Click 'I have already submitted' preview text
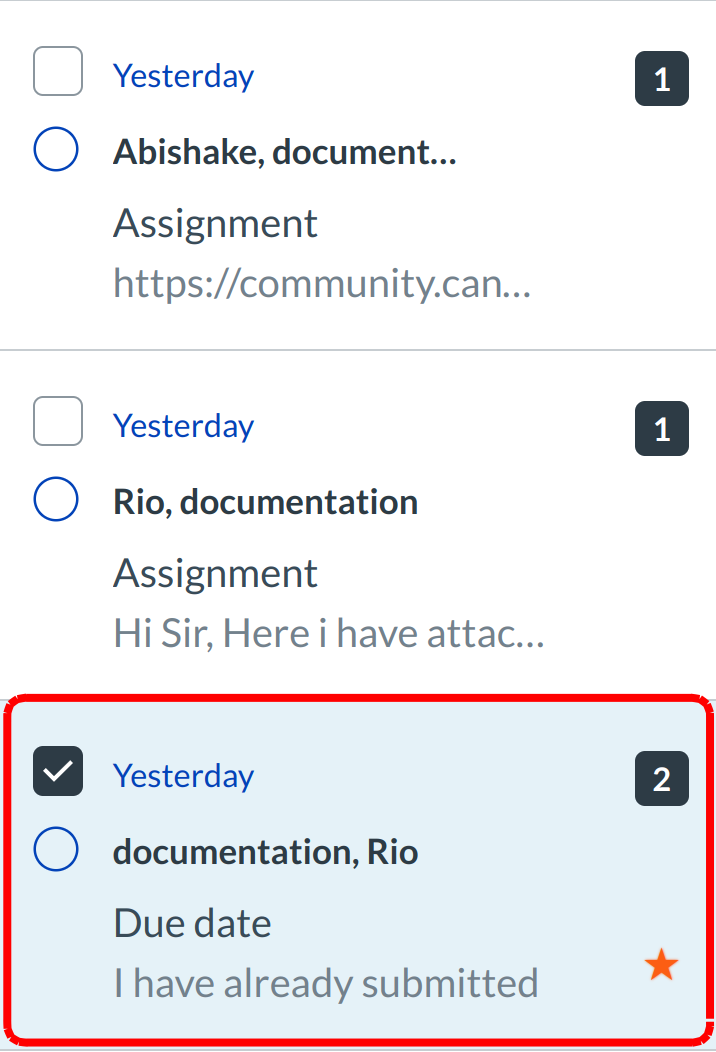Image resolution: width=716 pixels, height=1052 pixels. (325, 983)
